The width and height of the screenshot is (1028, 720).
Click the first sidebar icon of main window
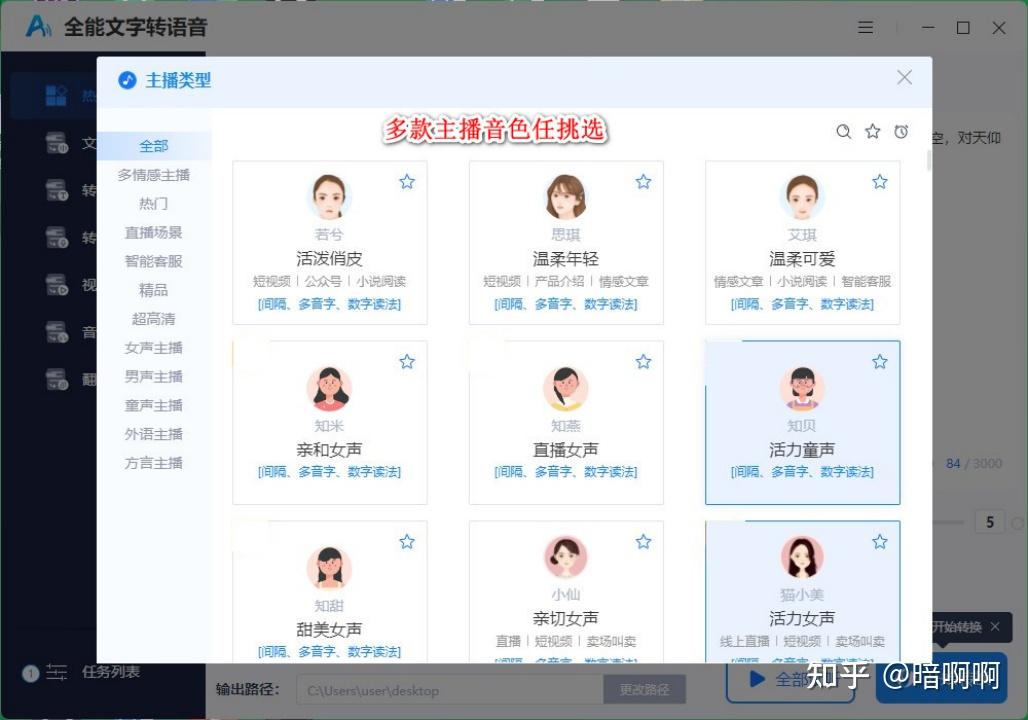pyautogui.click(x=56, y=96)
